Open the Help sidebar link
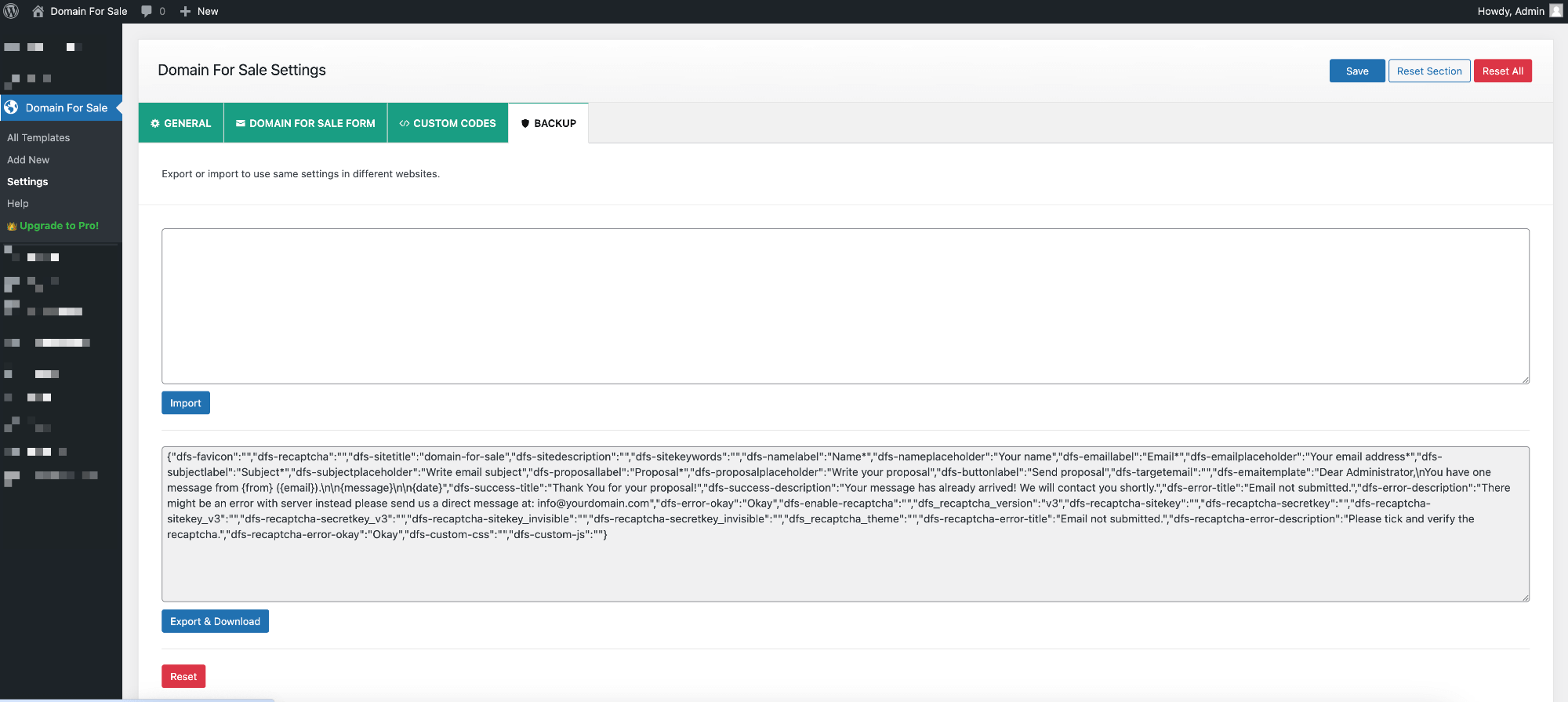Screen dimensions: 1568x702 pos(18,203)
